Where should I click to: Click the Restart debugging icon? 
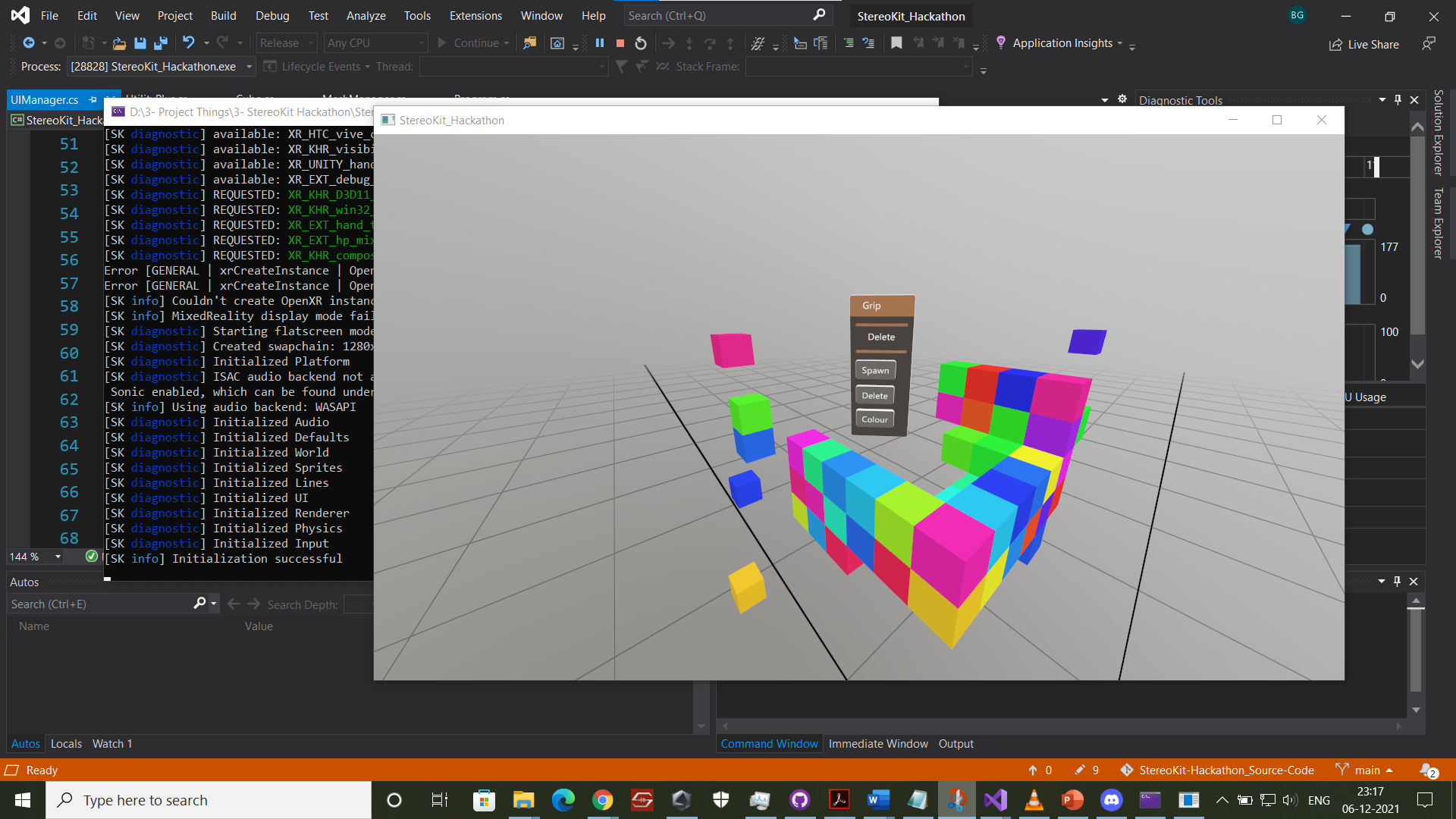[x=641, y=43]
